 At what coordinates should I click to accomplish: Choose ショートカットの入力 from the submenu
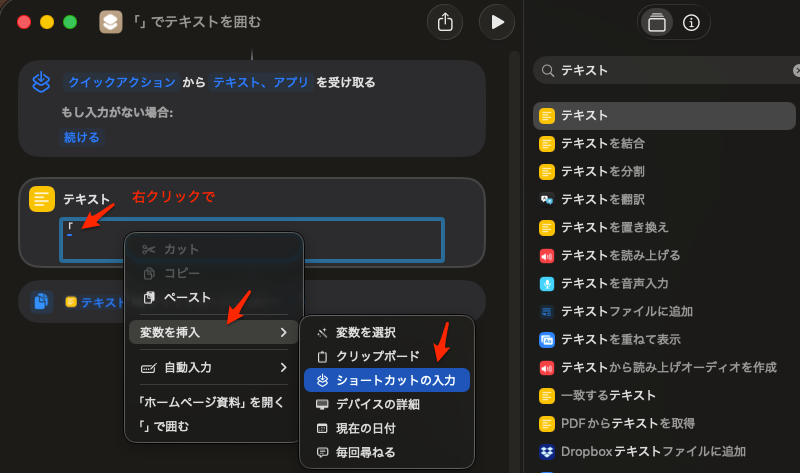387,380
